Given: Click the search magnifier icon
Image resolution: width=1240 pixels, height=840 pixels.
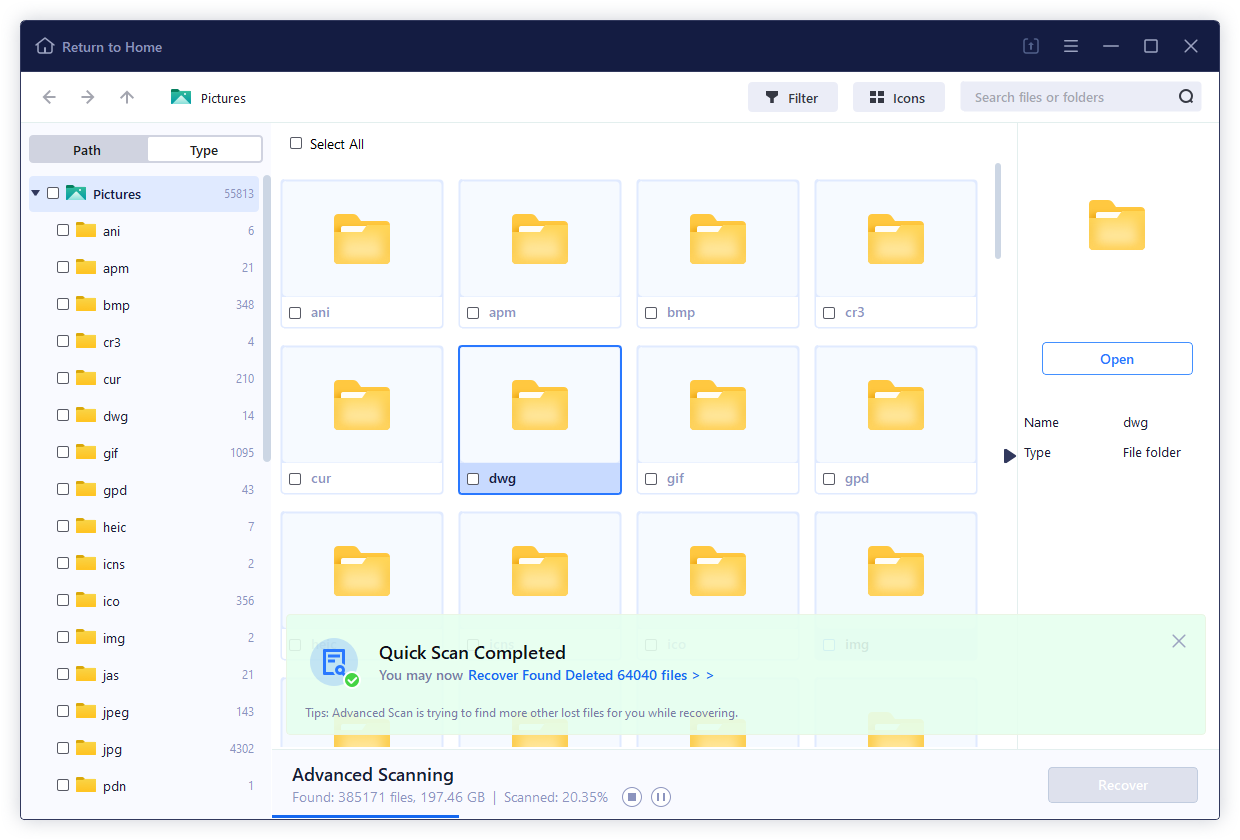Looking at the screenshot, I should [x=1186, y=96].
